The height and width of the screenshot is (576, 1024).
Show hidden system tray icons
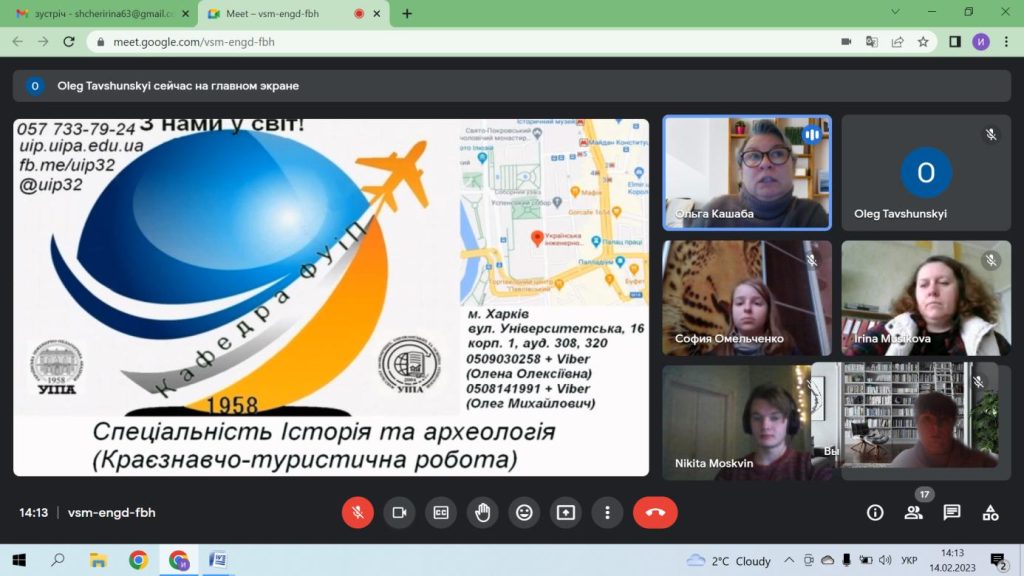pyautogui.click(x=789, y=560)
